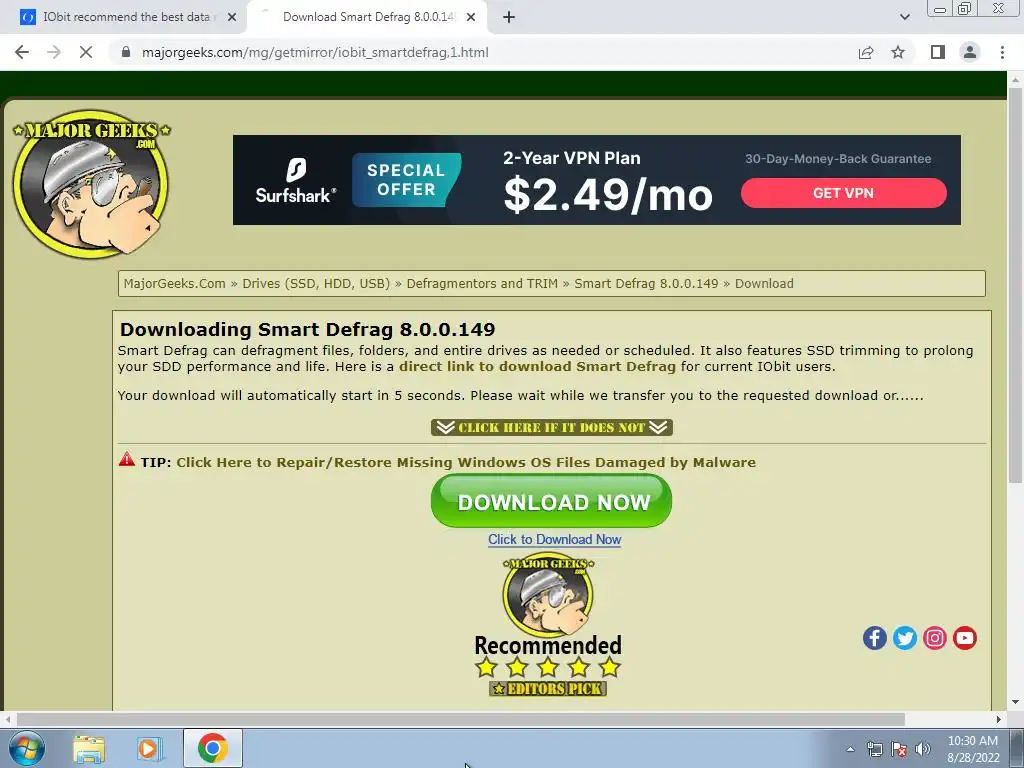
Task: Go back to the previous page
Action: (x=22, y=52)
